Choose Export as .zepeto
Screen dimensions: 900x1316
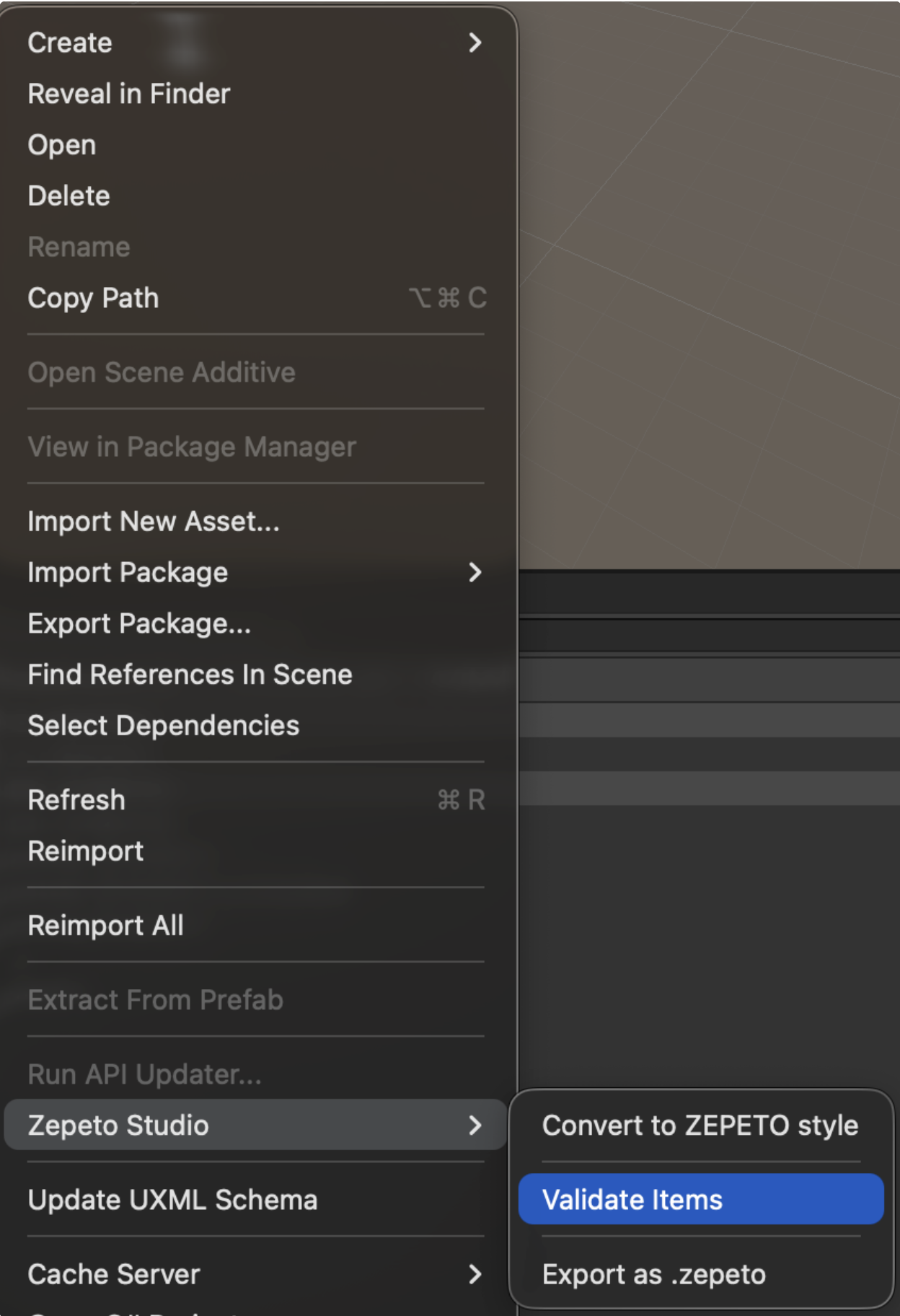click(701, 1274)
